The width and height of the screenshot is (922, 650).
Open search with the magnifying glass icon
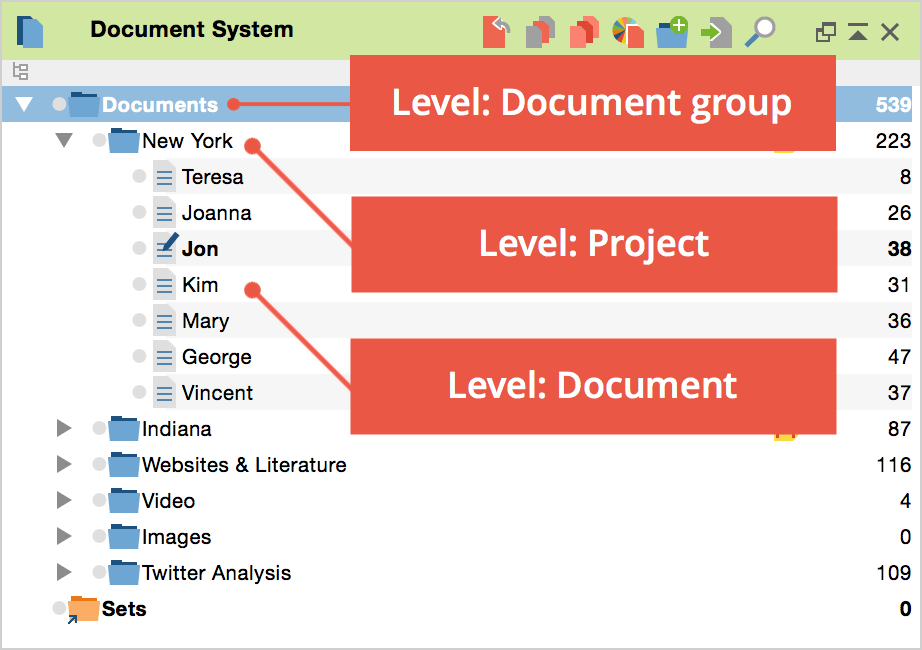(x=761, y=32)
